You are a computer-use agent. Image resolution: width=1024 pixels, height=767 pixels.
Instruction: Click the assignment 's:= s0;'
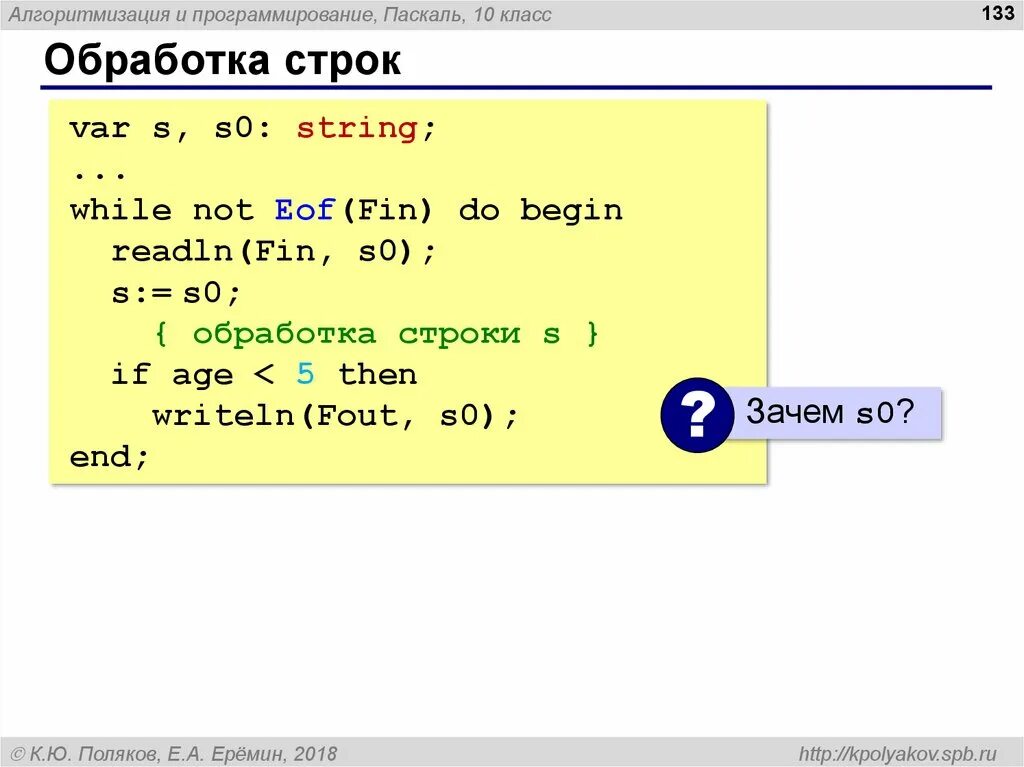pos(176,293)
